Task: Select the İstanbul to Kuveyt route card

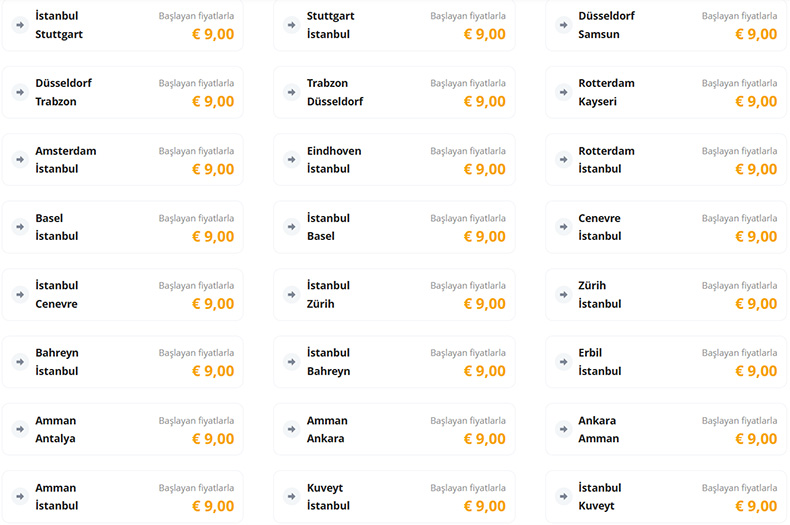Action: pos(665,497)
